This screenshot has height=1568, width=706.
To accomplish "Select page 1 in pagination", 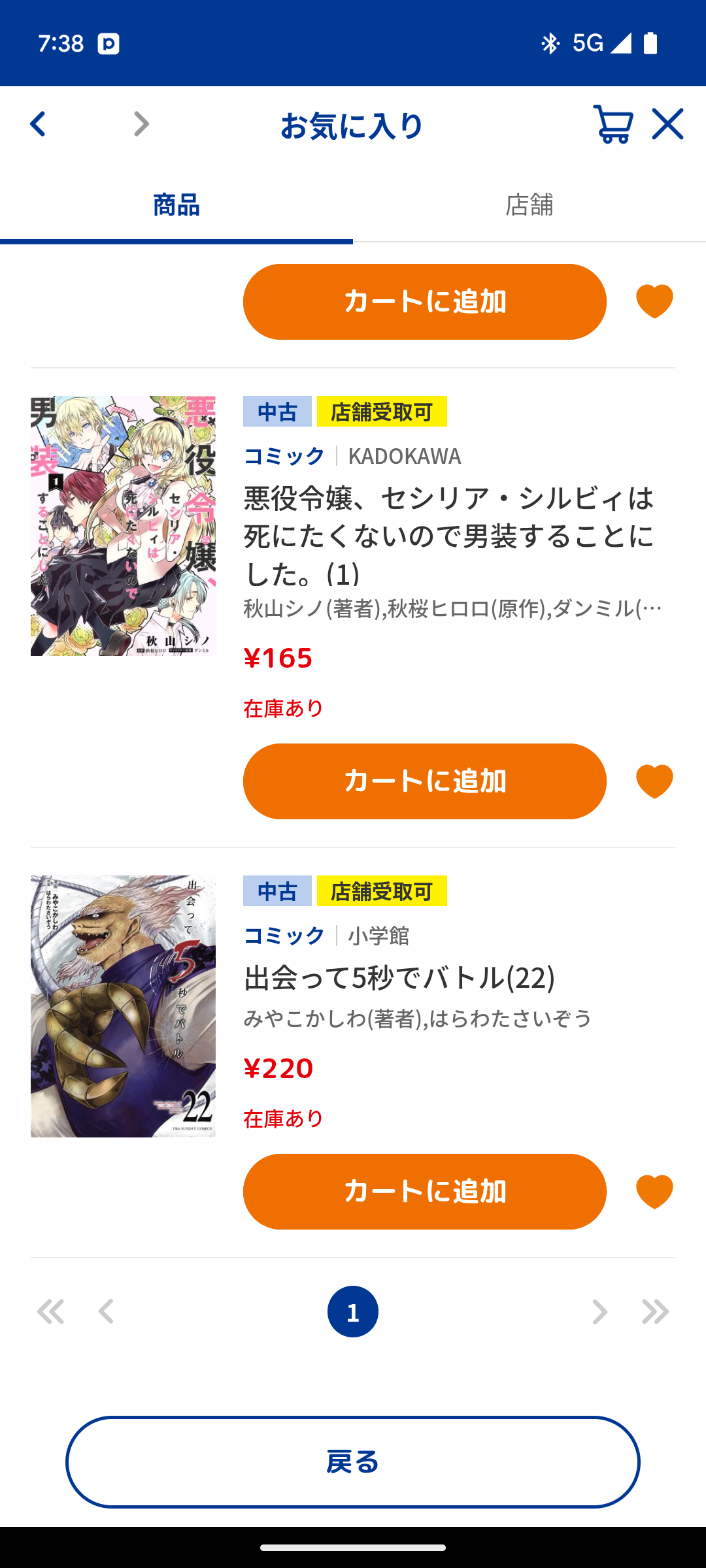I will coord(353,1312).
